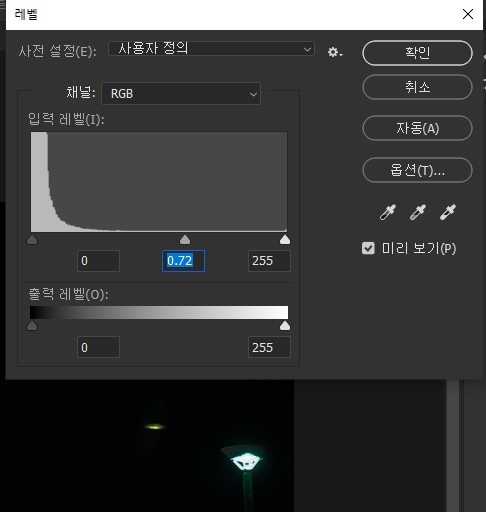Viewport: 486px width, 512px height.
Task: Select the black point eyedropper
Action: (388, 212)
